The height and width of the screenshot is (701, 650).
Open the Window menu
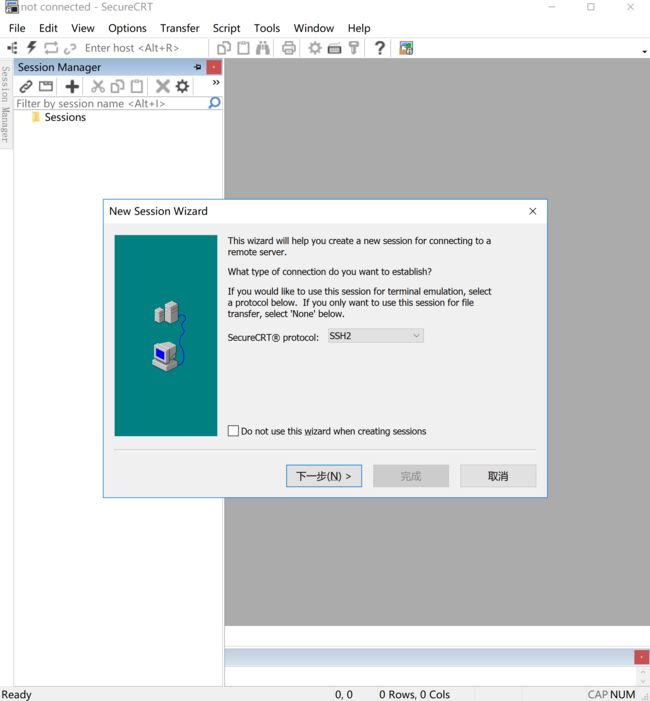click(x=314, y=28)
